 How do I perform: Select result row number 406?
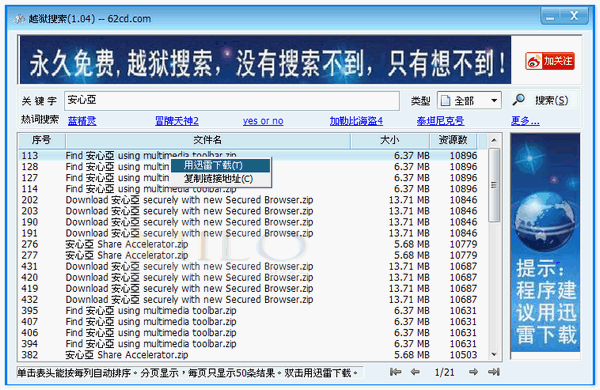(253, 333)
